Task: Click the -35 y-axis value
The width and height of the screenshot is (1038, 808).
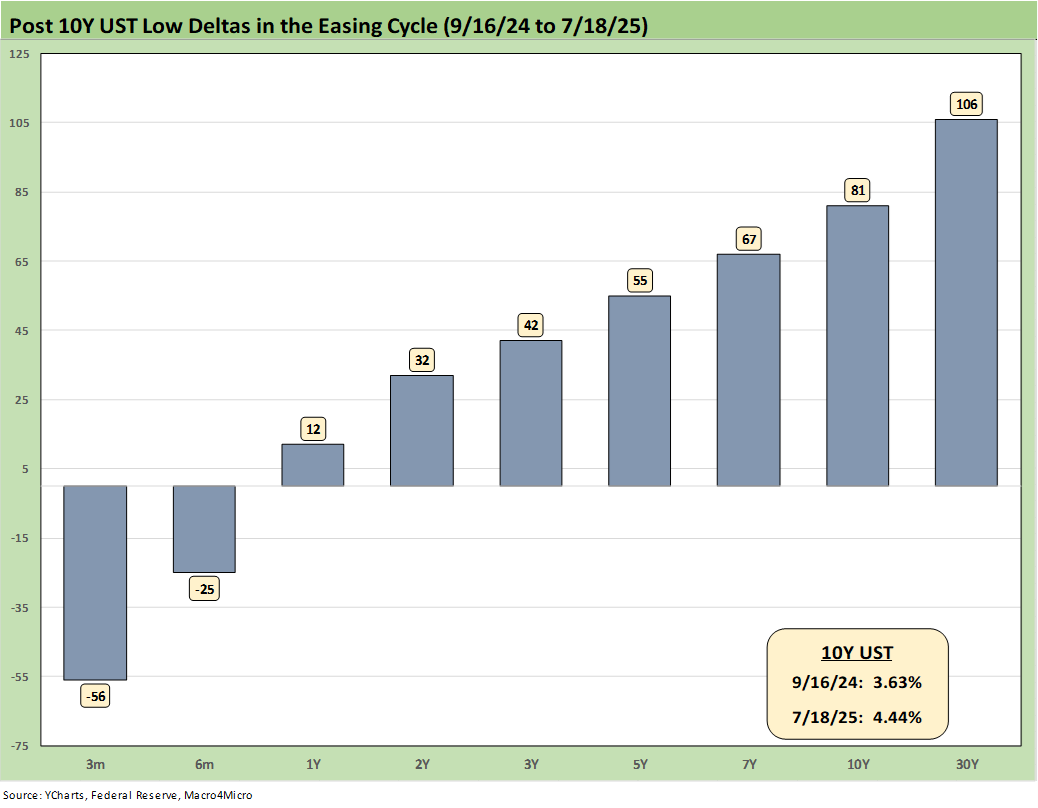Action: [20, 608]
